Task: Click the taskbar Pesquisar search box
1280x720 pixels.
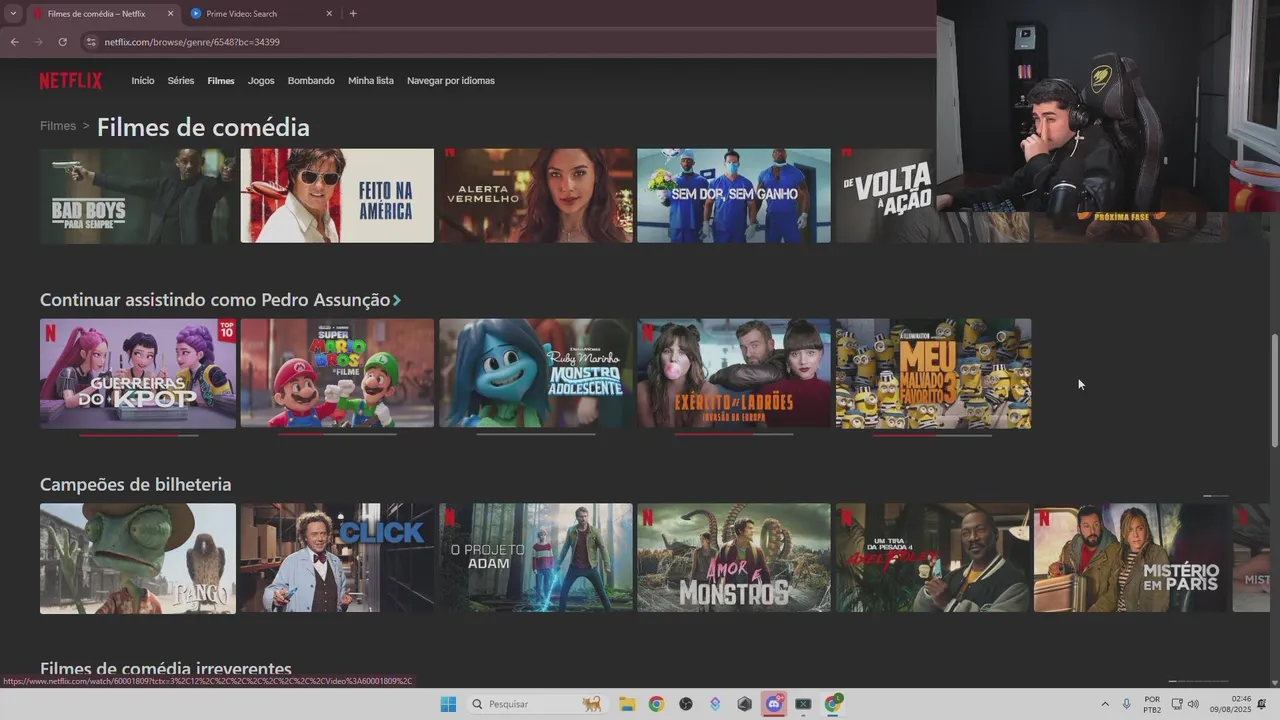Action: click(x=537, y=704)
